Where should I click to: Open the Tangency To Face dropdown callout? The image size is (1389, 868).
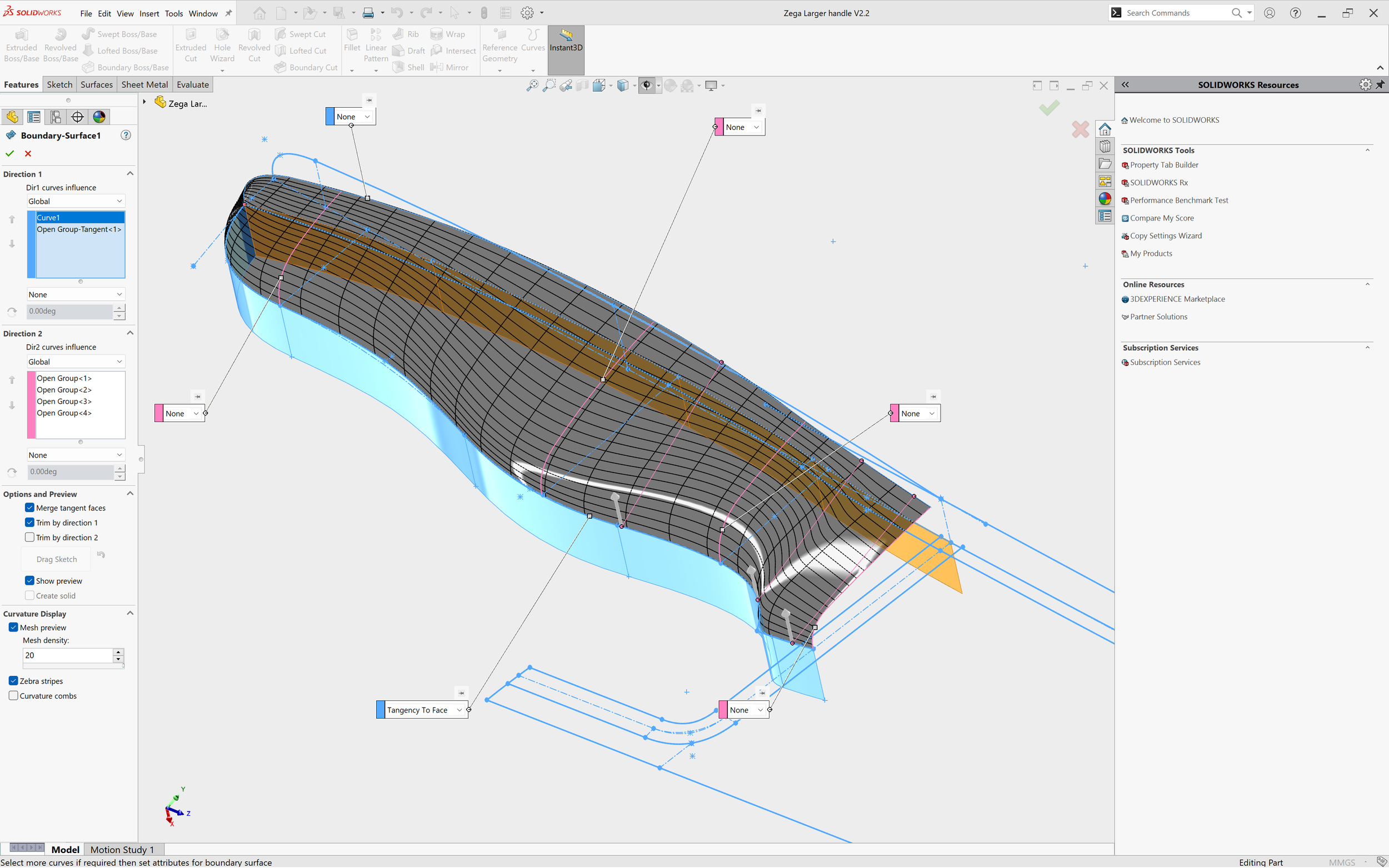[x=459, y=710]
